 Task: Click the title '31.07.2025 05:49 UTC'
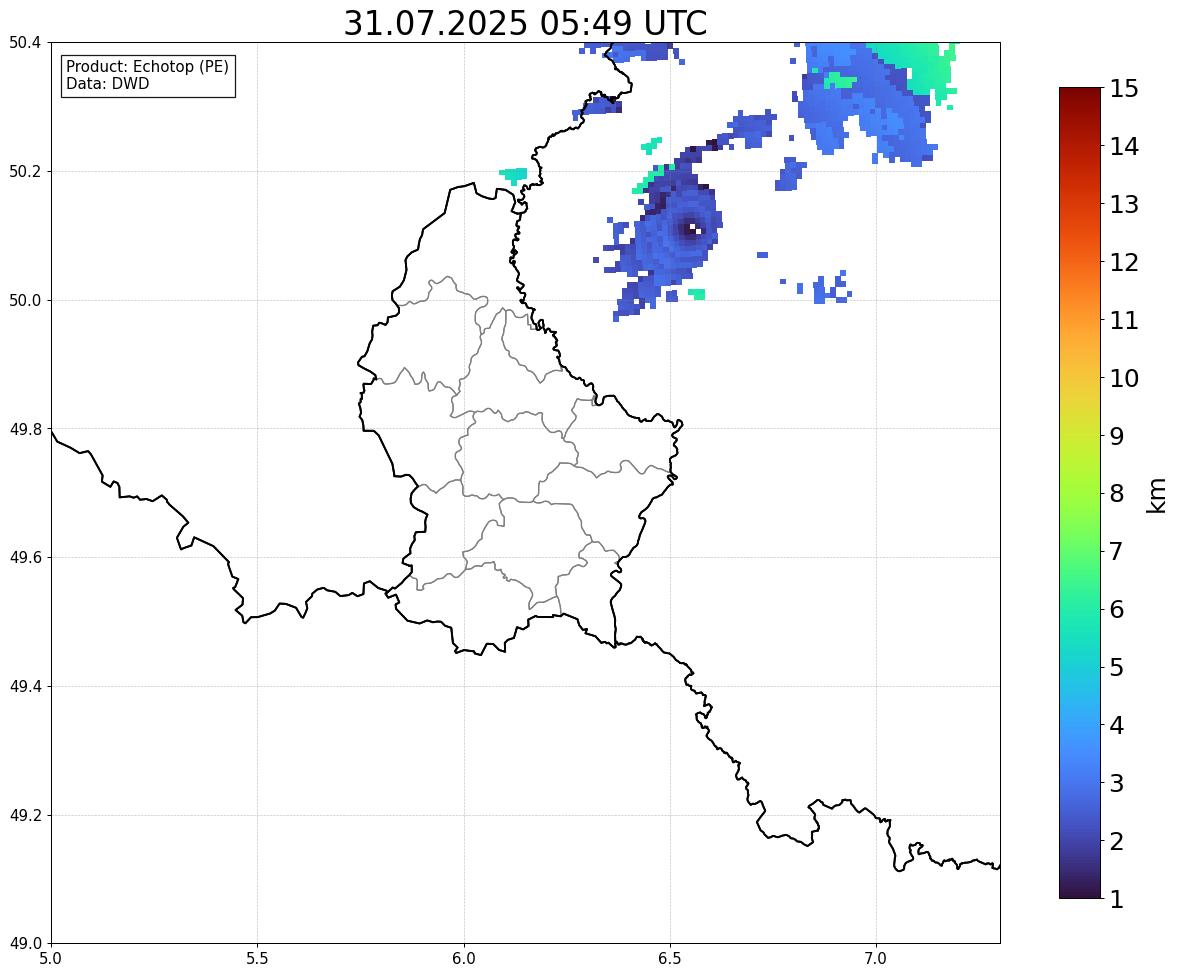(x=525, y=23)
